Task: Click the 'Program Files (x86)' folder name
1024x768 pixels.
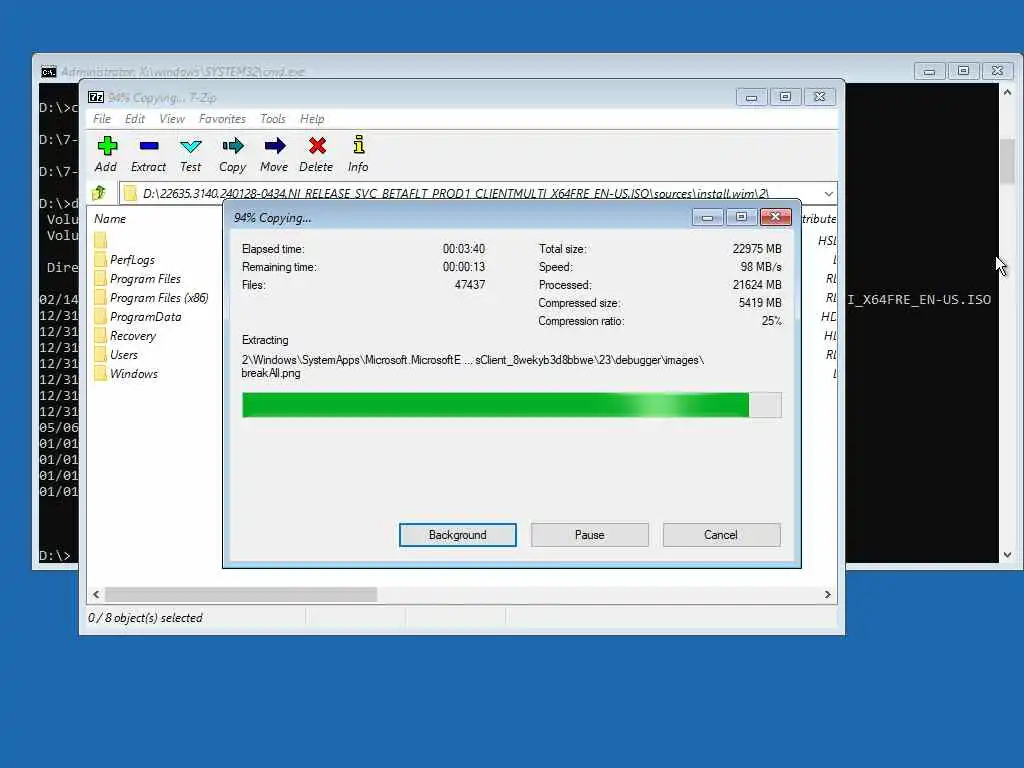Action: (x=159, y=298)
